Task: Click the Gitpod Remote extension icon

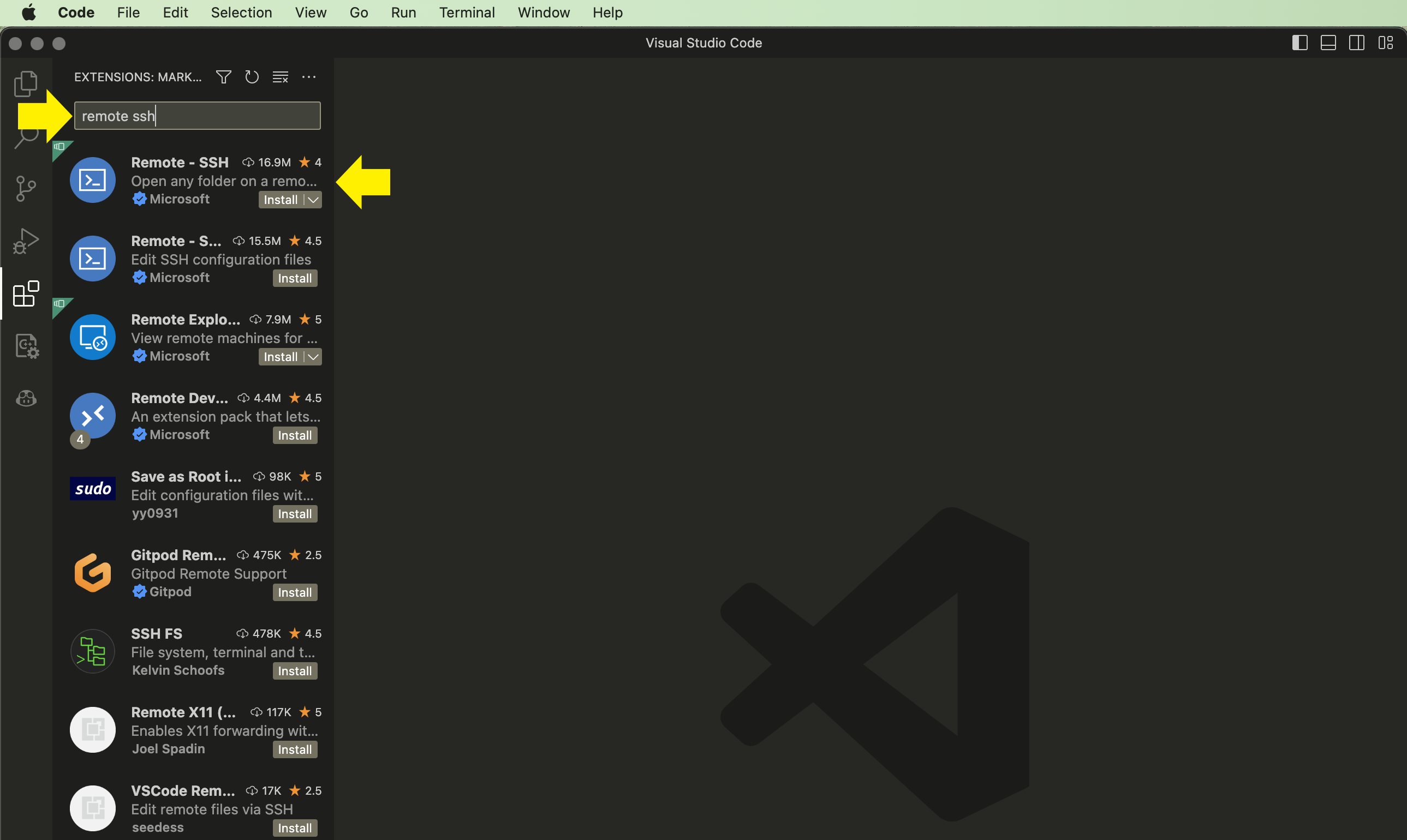Action: click(x=92, y=573)
